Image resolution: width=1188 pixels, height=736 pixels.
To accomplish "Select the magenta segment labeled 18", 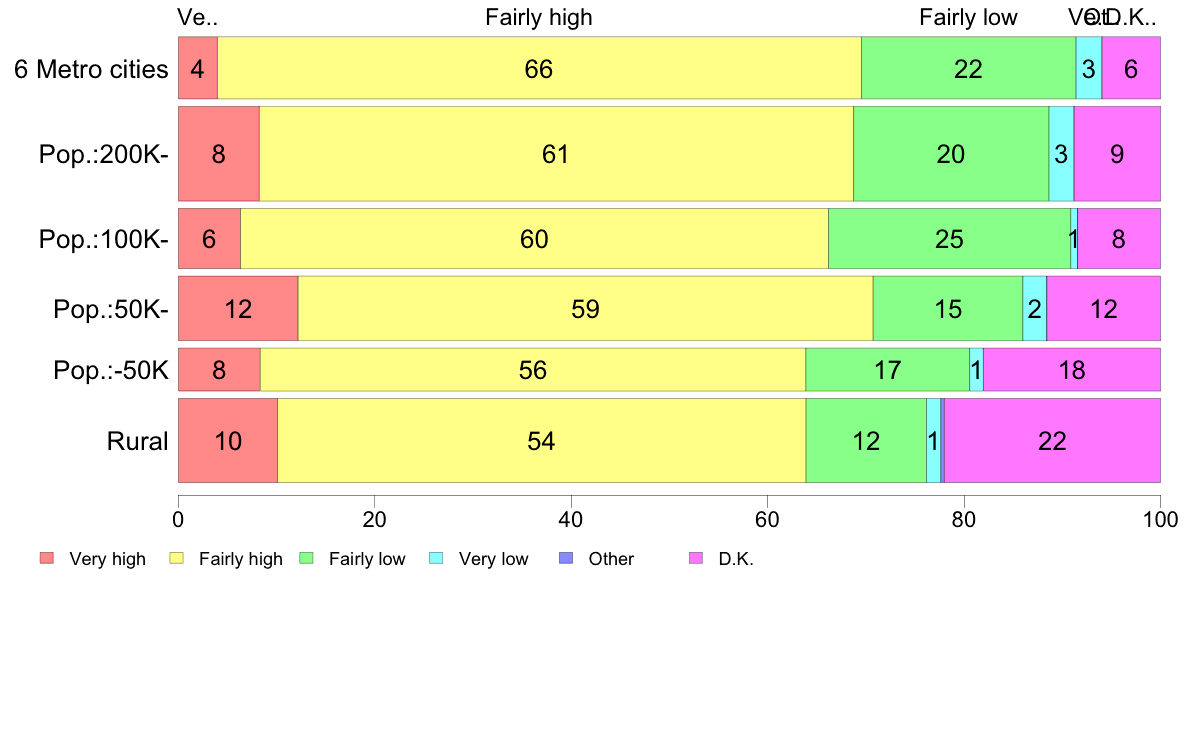I will [1072, 370].
